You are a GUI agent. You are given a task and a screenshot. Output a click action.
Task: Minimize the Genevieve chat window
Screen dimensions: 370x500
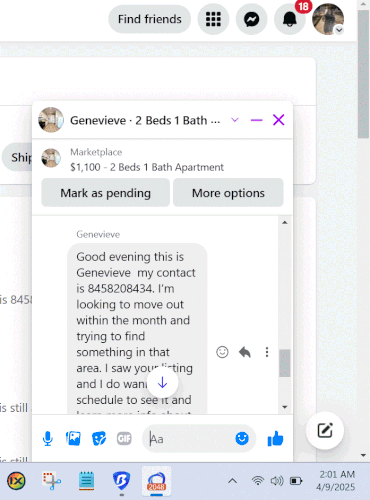point(257,120)
